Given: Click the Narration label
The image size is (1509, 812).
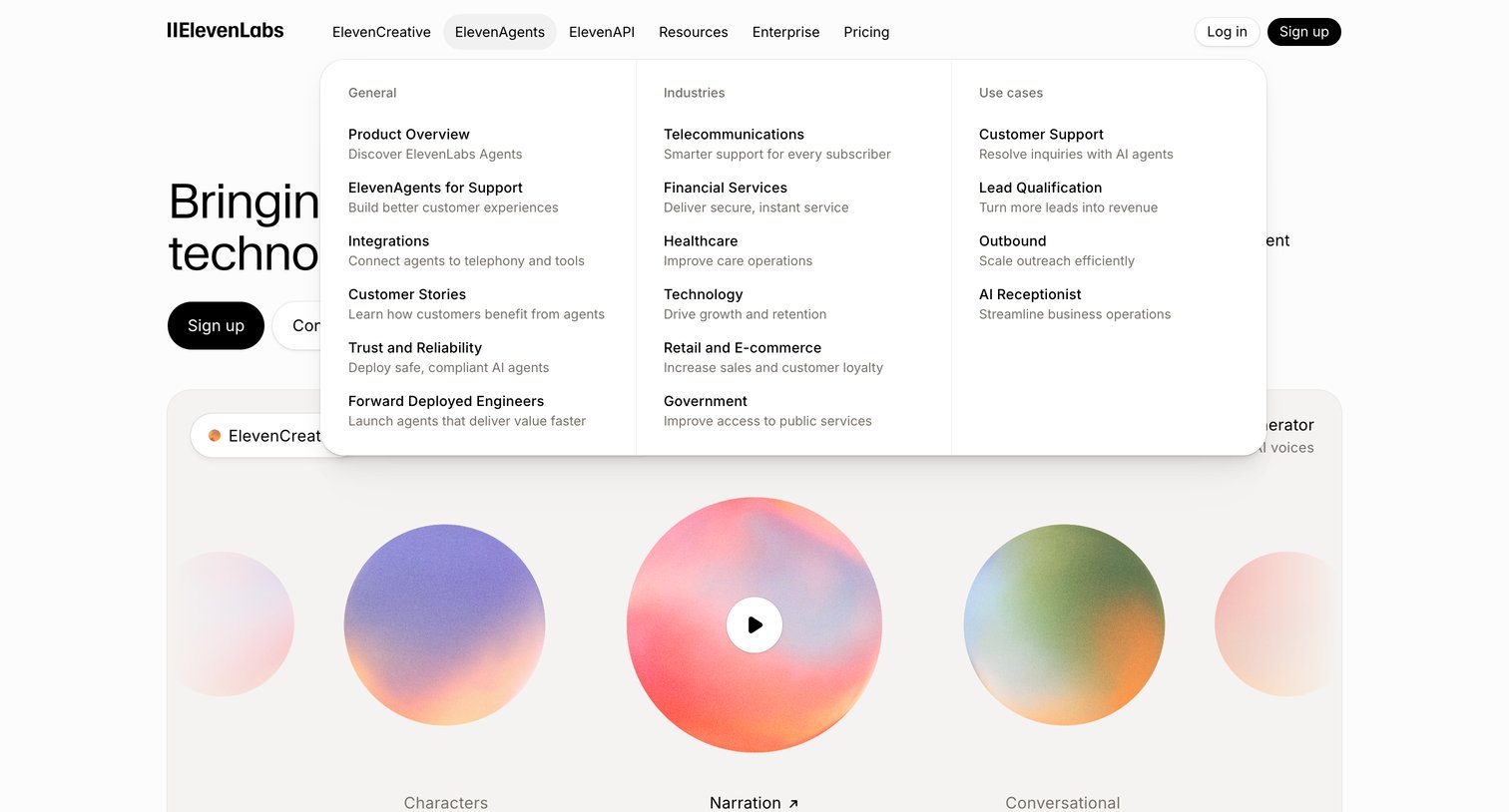Looking at the screenshot, I should (746, 803).
